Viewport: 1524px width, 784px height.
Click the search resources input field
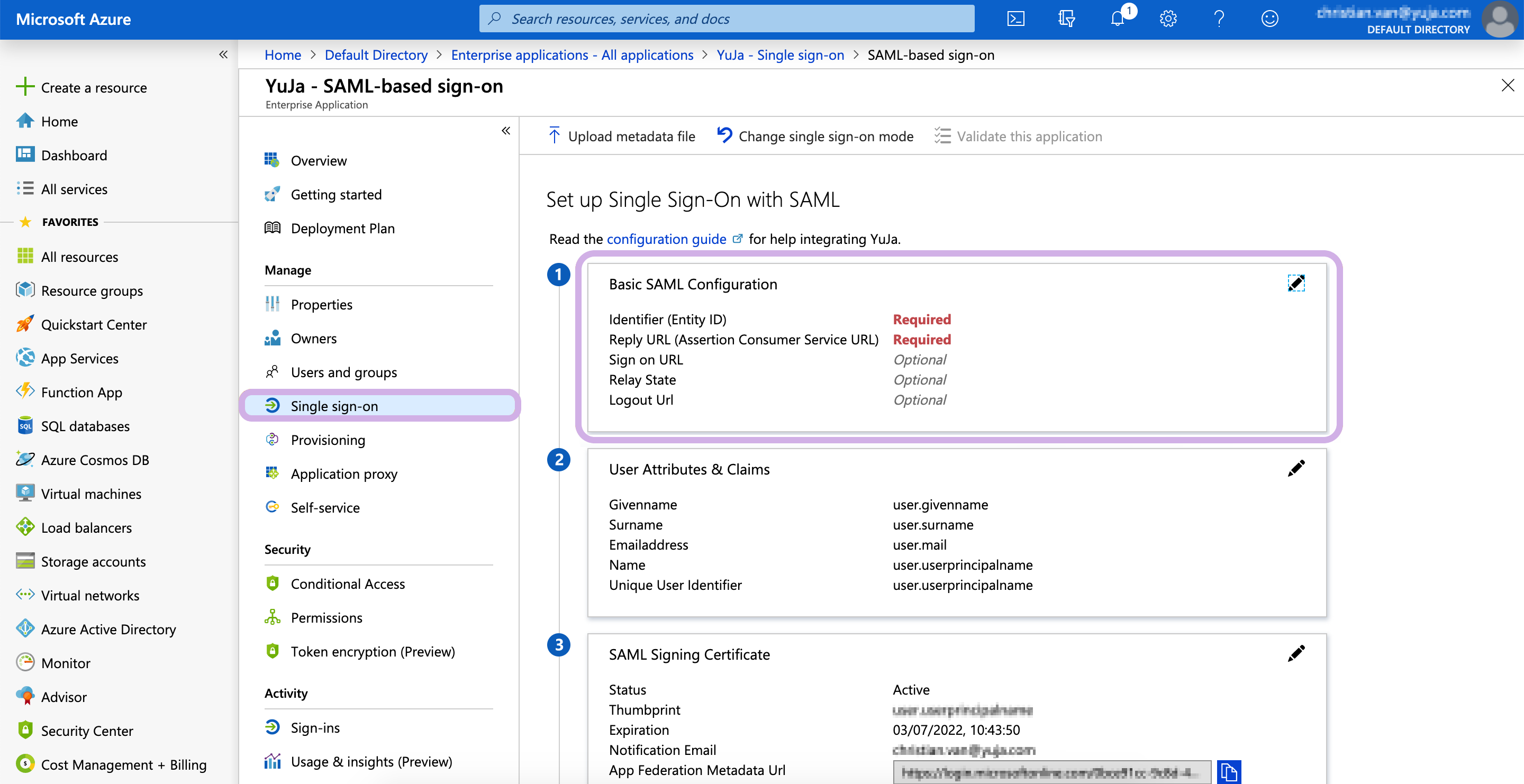(727, 19)
